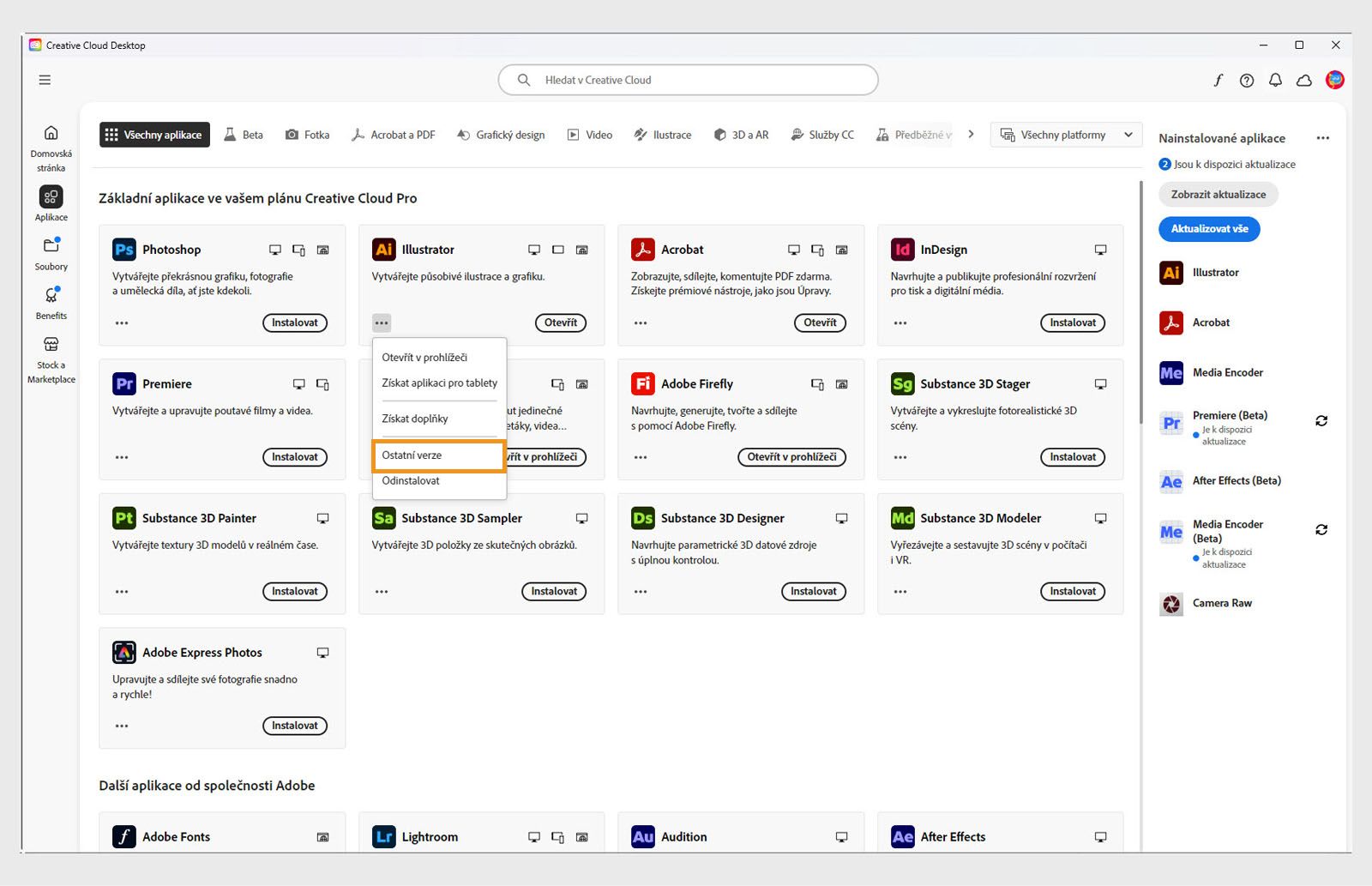Open Nainstalované aplikace more options menu
Screen dimensions: 1372x886
click(1323, 138)
